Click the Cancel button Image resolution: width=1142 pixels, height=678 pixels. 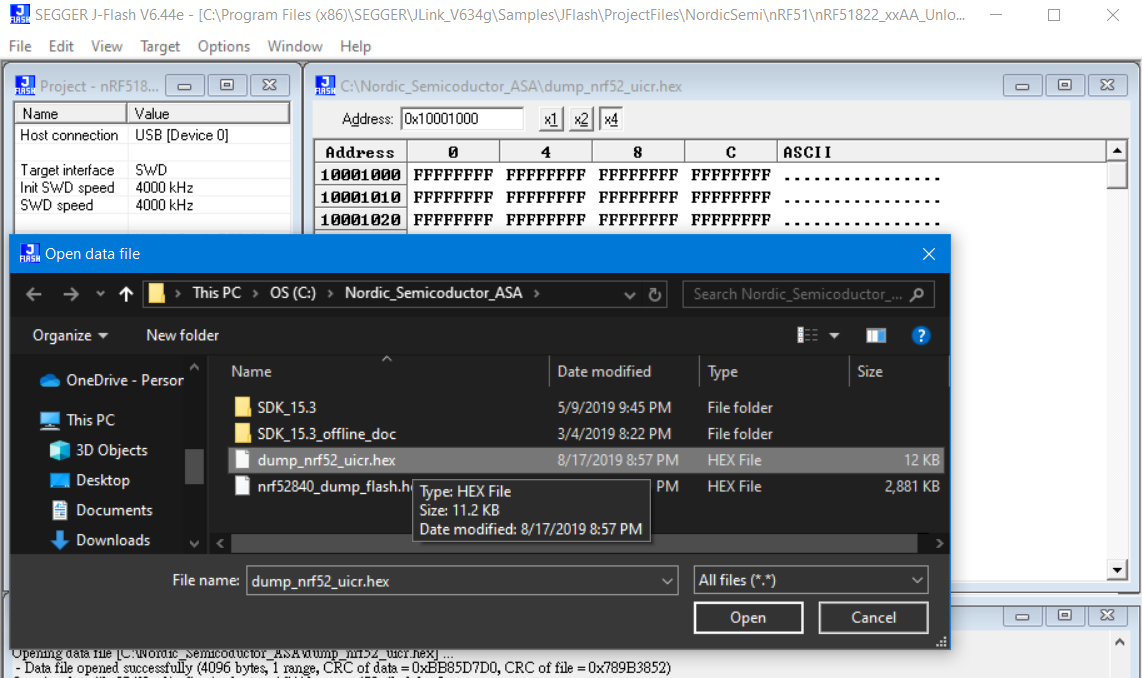pos(873,618)
